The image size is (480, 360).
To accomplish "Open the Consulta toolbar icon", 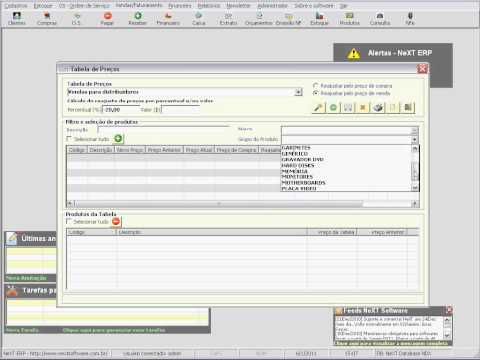I will pos(380,19).
